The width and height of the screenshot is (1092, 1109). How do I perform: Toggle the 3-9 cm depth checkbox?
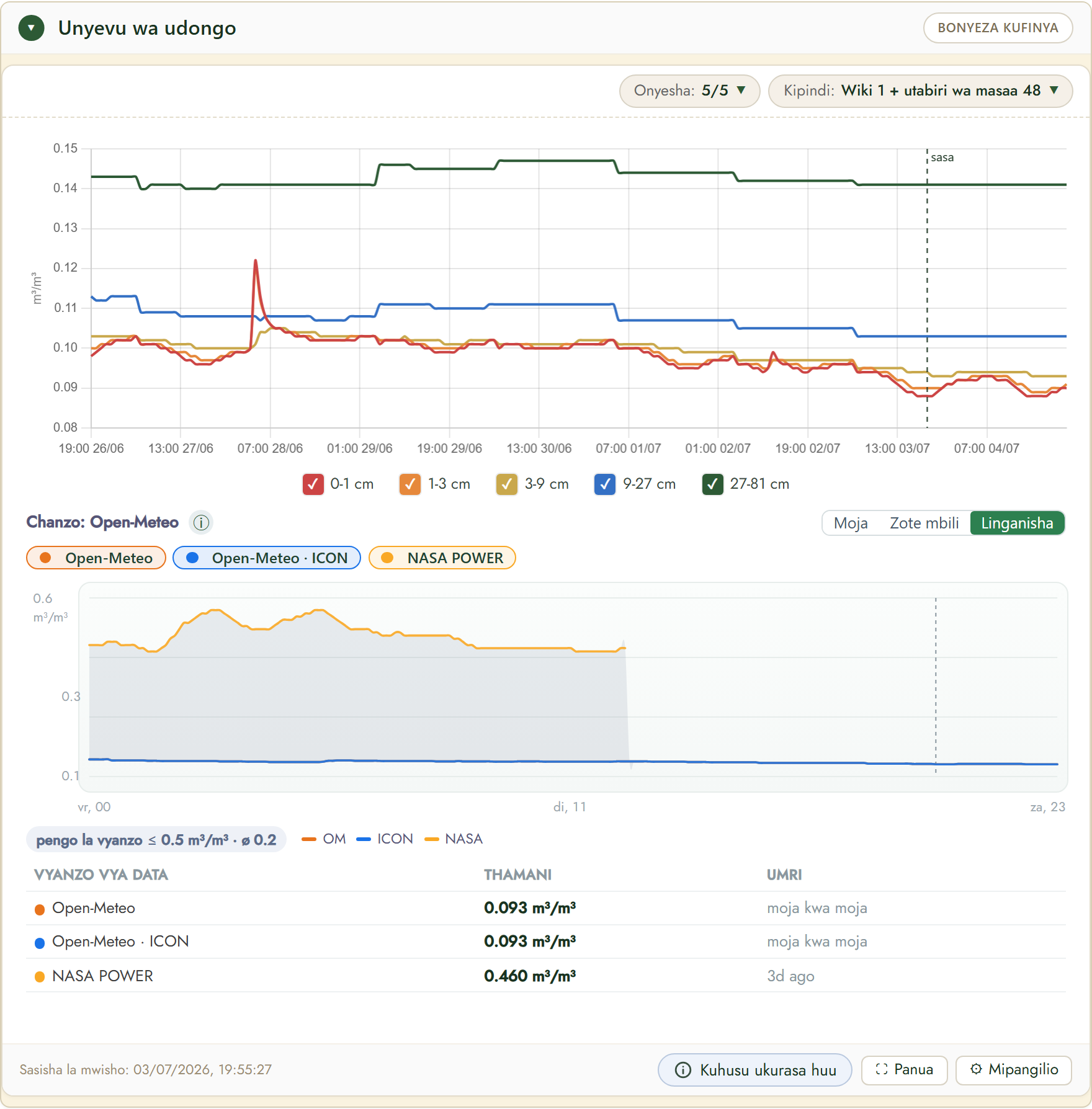coord(506,484)
